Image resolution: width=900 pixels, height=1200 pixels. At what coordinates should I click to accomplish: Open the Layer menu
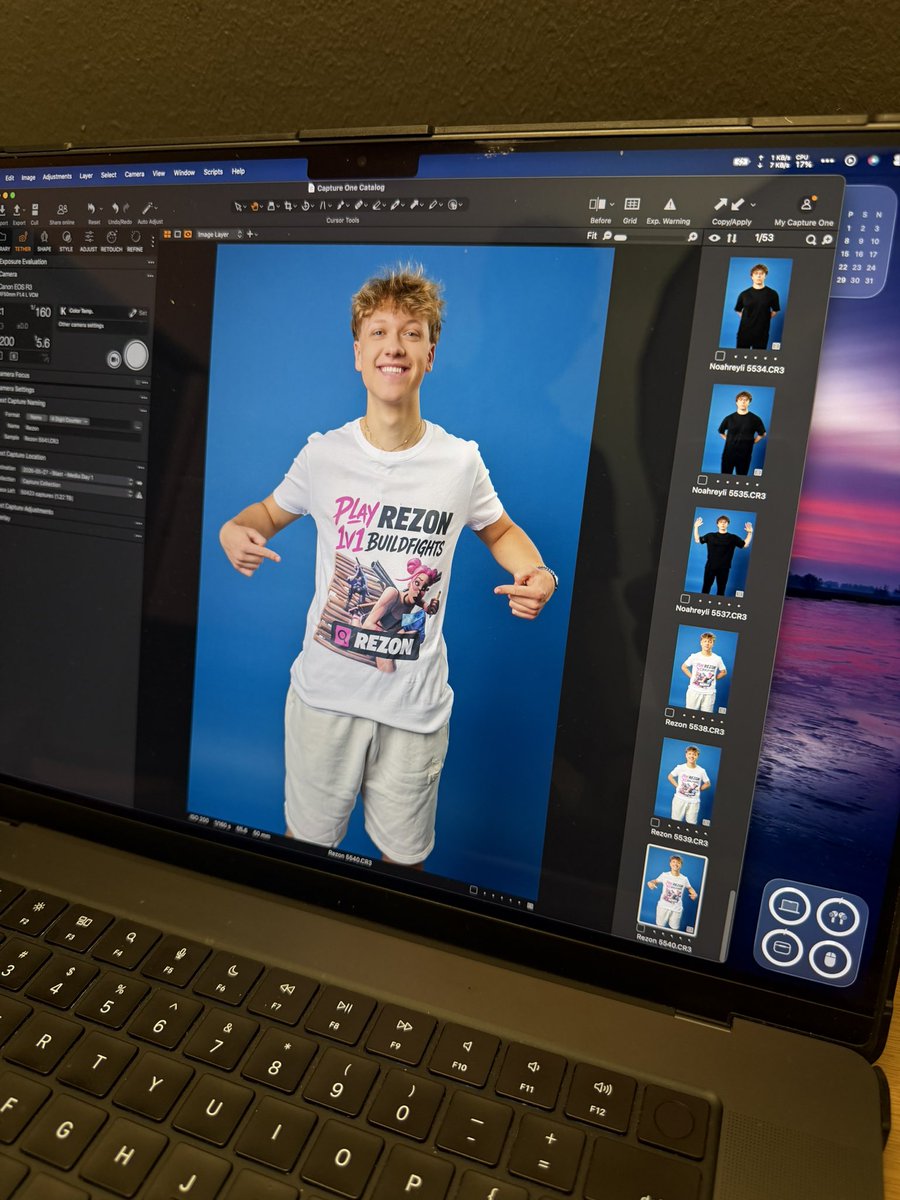coord(86,176)
